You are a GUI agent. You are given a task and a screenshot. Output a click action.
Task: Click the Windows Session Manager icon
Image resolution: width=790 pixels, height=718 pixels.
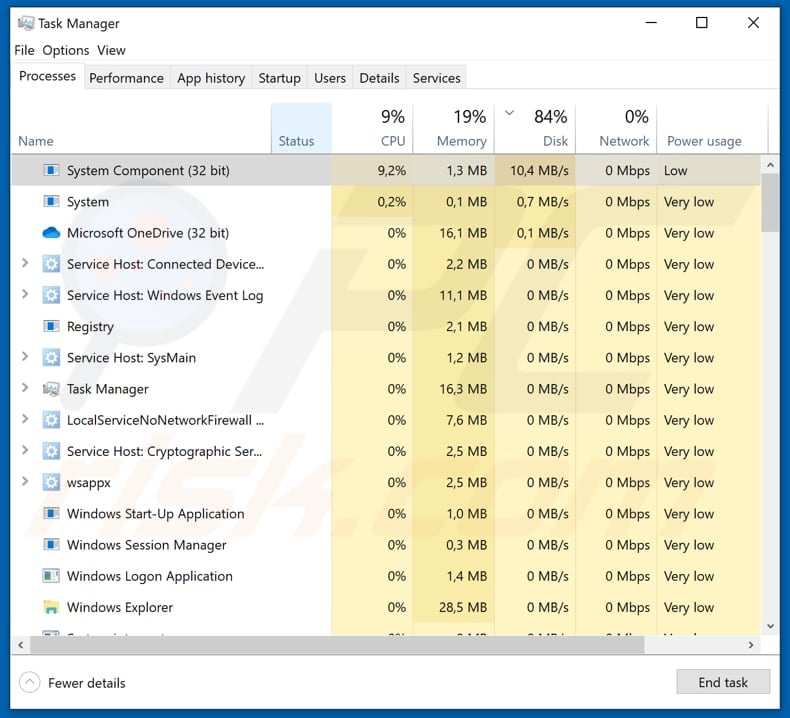(51, 545)
